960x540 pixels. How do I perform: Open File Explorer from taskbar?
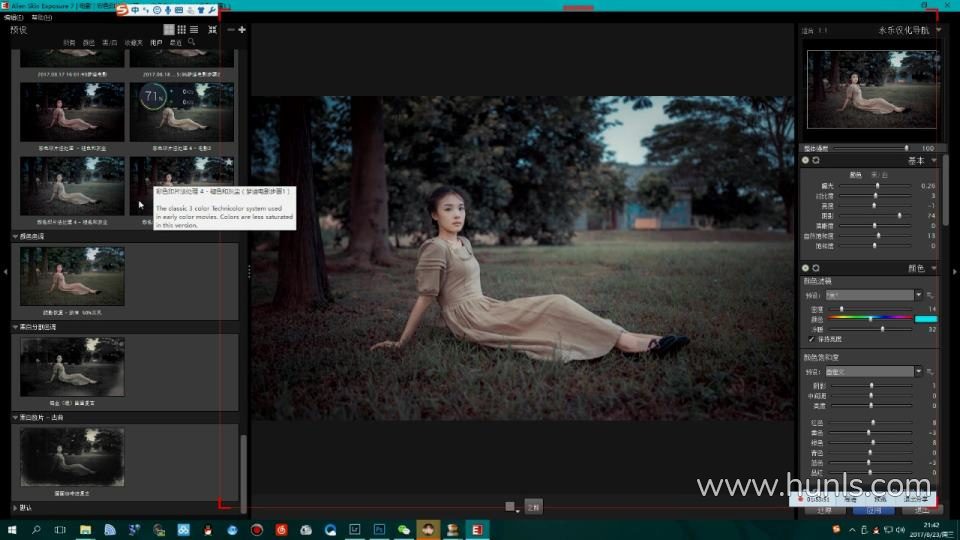point(85,530)
